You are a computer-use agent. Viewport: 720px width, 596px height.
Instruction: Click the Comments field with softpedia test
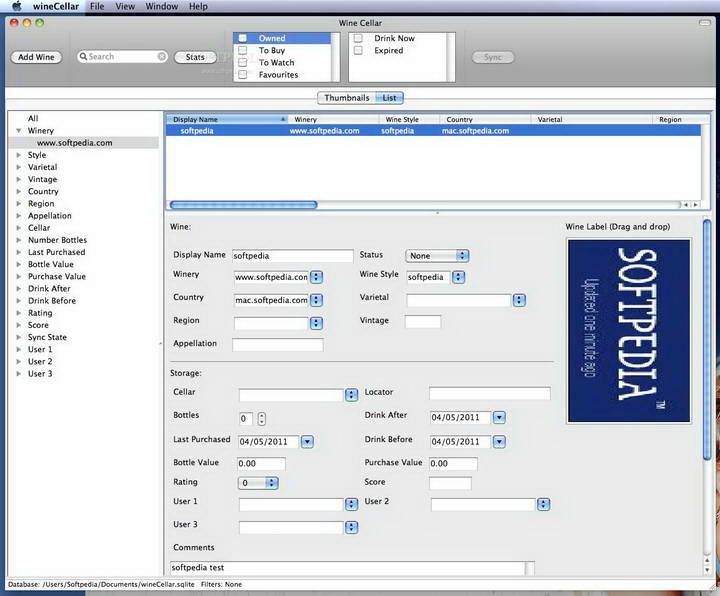point(348,568)
